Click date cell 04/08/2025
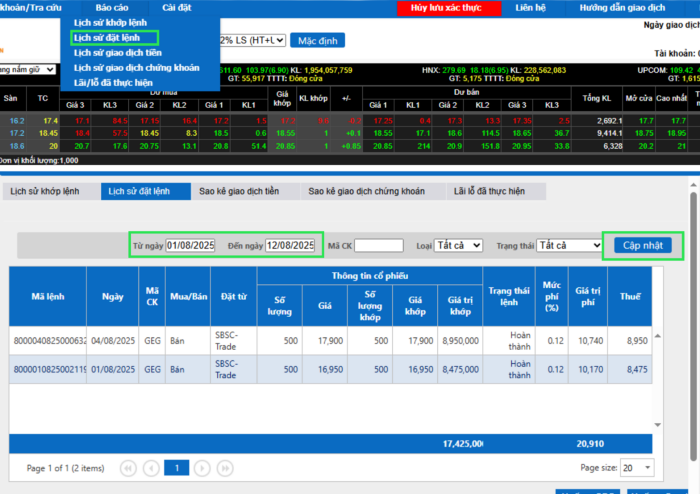The image size is (700, 494). 113,341
